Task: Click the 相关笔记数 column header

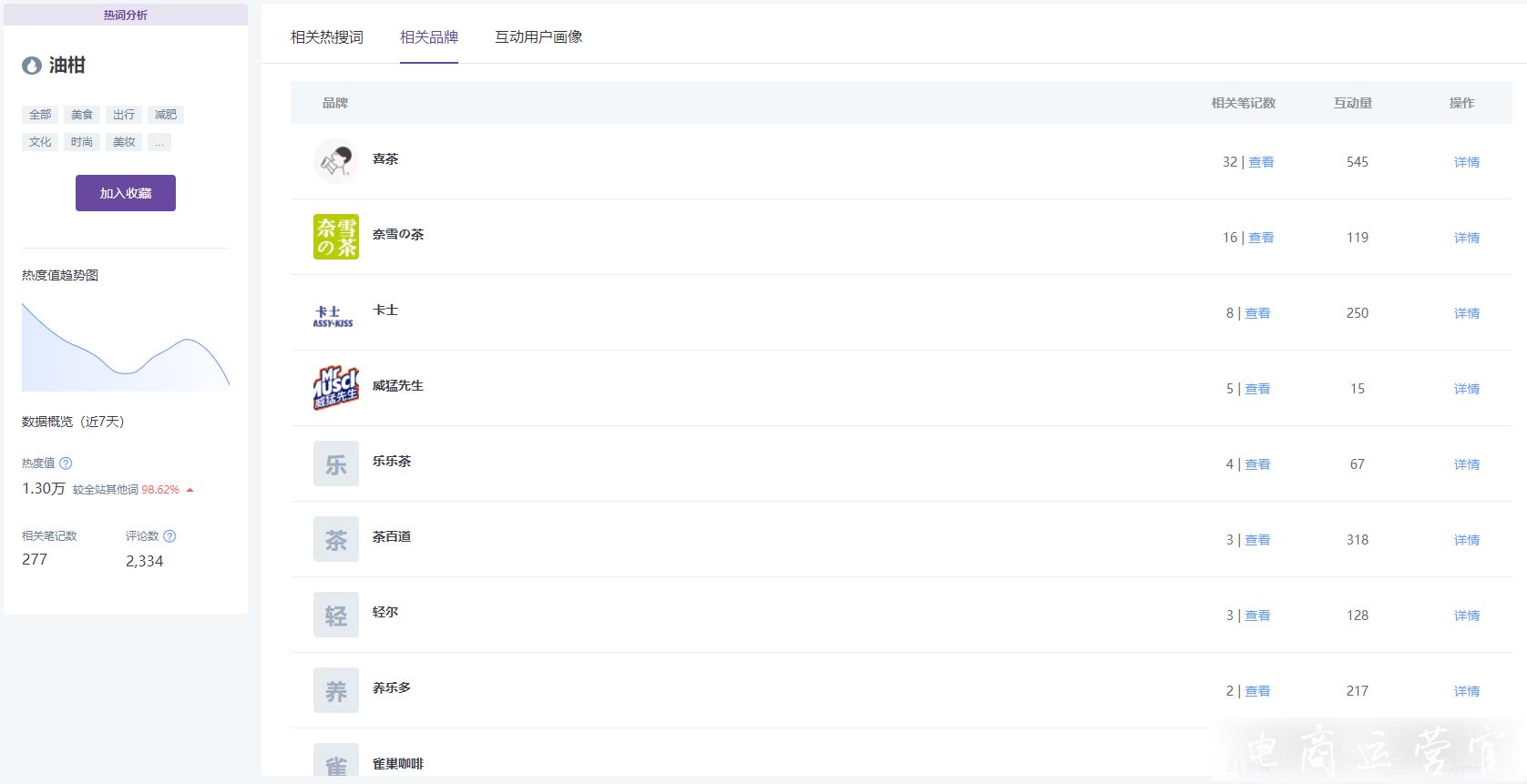Action: [1244, 103]
